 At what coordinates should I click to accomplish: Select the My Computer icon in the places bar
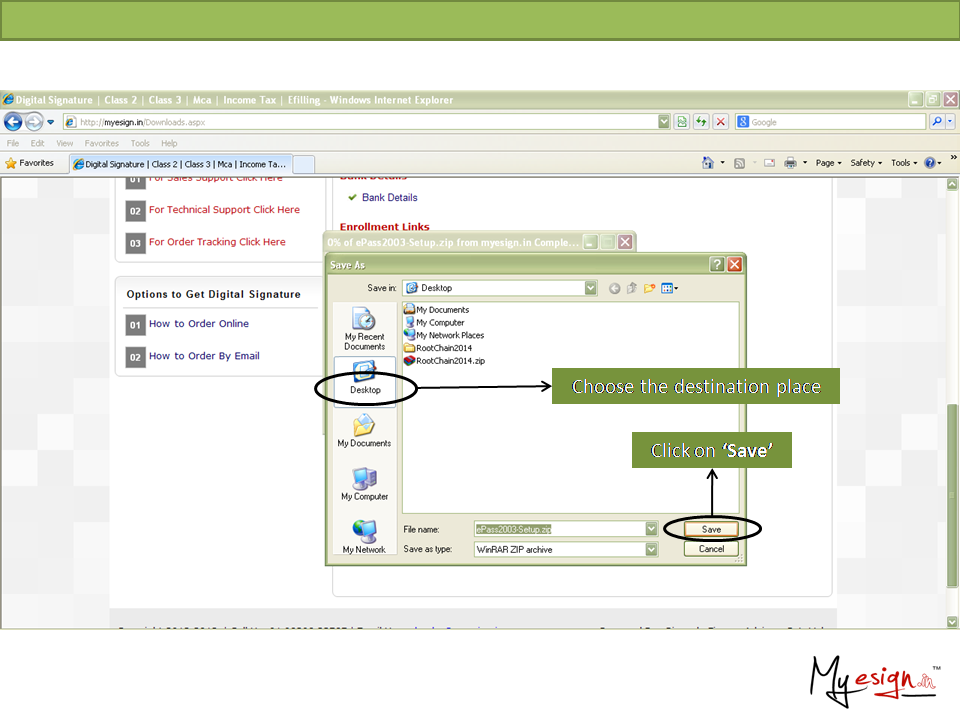[x=364, y=484]
